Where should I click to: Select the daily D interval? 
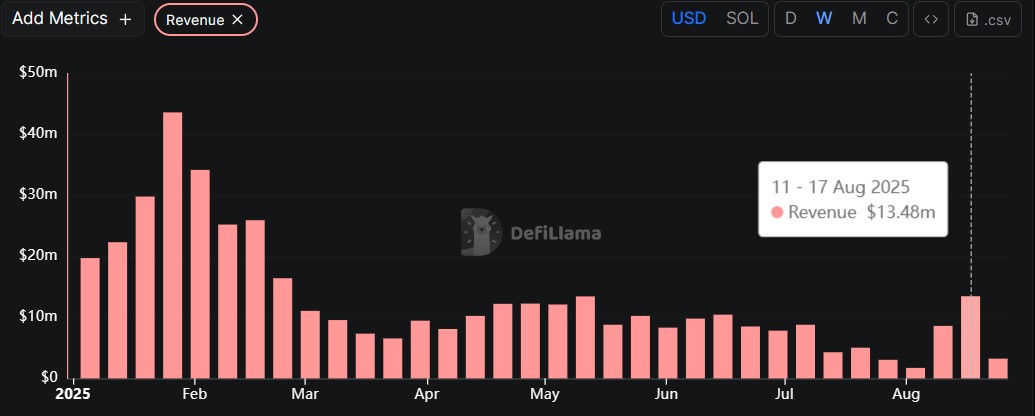791,19
